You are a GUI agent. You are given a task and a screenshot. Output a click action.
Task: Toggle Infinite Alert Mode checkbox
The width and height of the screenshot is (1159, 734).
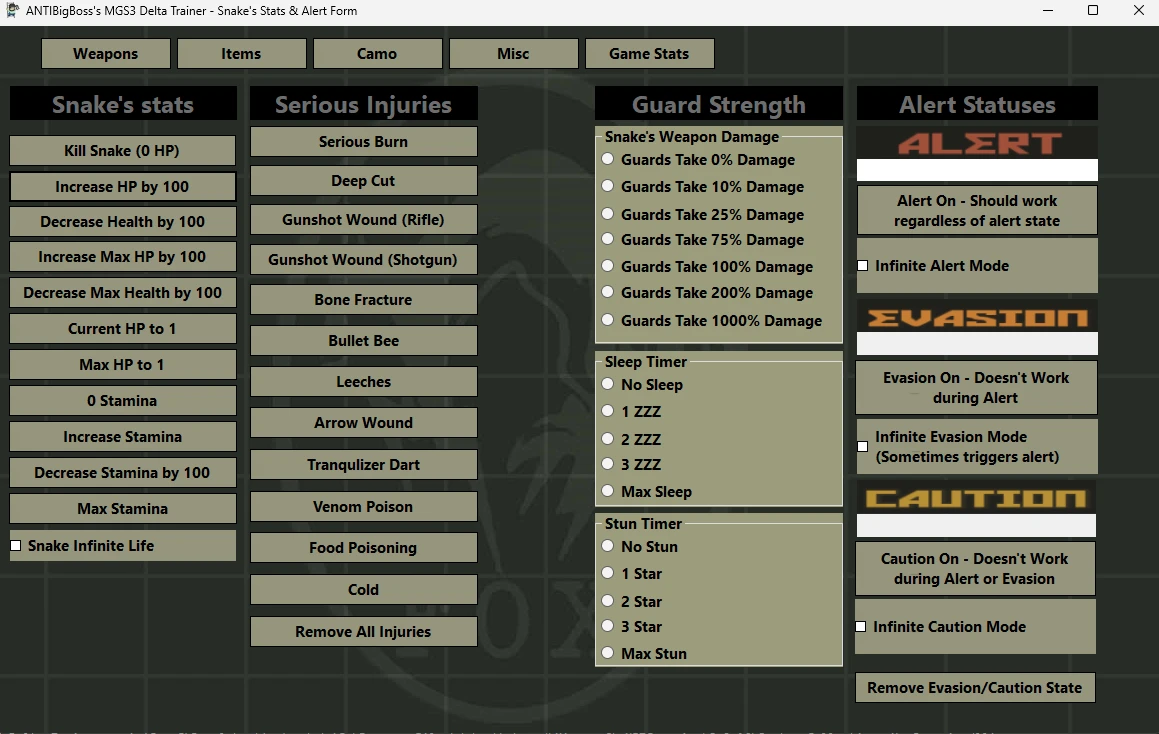click(863, 266)
